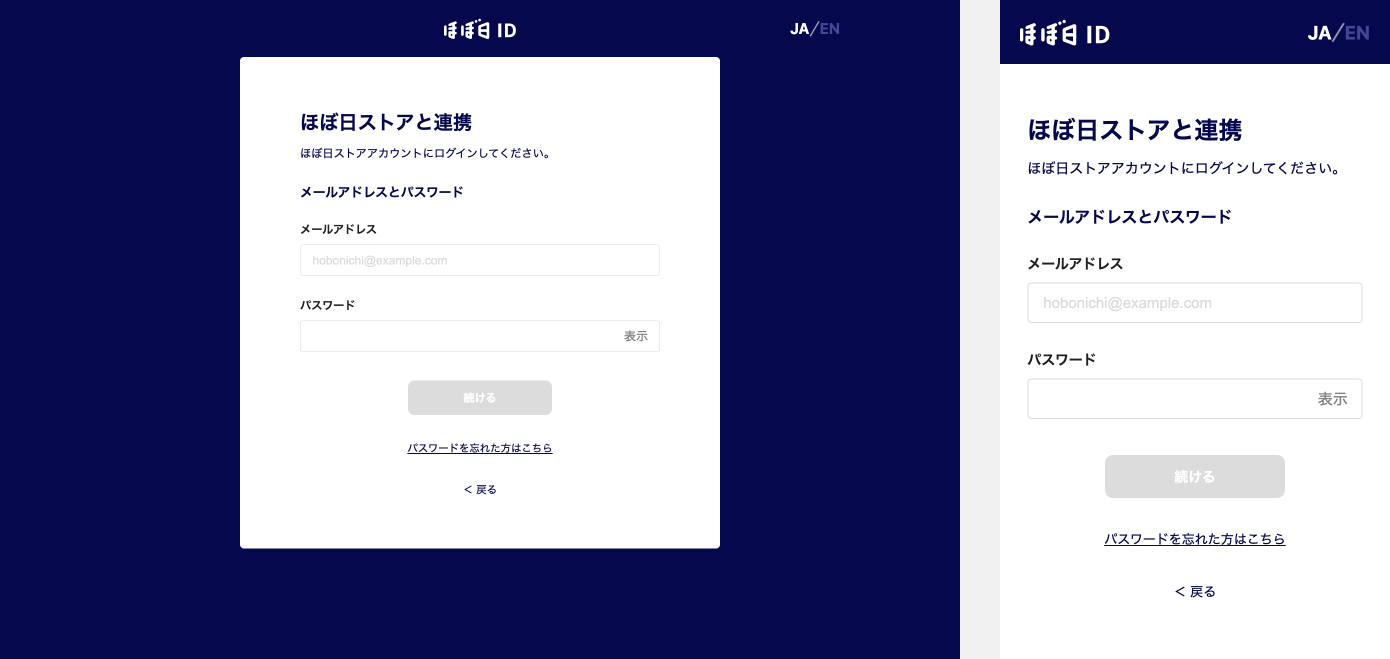Click the 続ける button in mobile view

click(x=1195, y=477)
